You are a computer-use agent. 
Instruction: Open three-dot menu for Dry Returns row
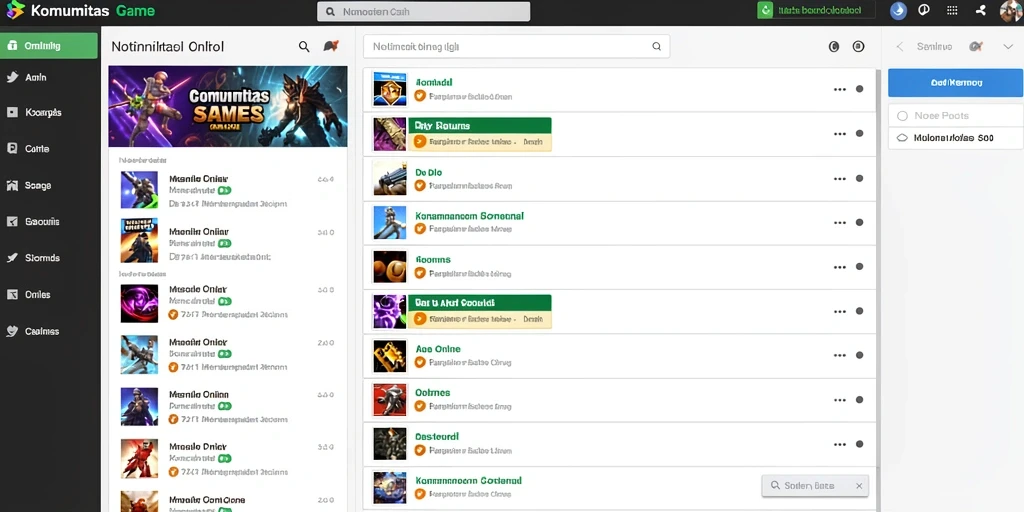click(840, 134)
